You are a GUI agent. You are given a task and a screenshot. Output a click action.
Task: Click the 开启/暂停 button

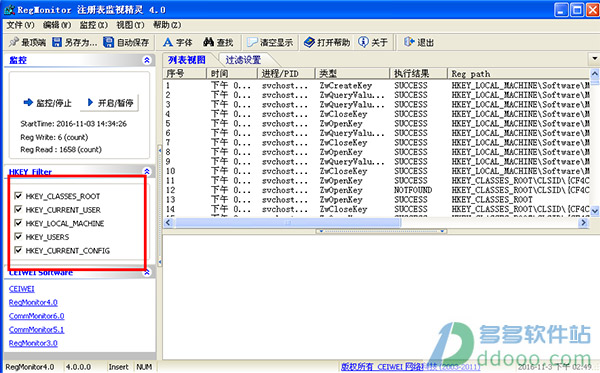110,103
